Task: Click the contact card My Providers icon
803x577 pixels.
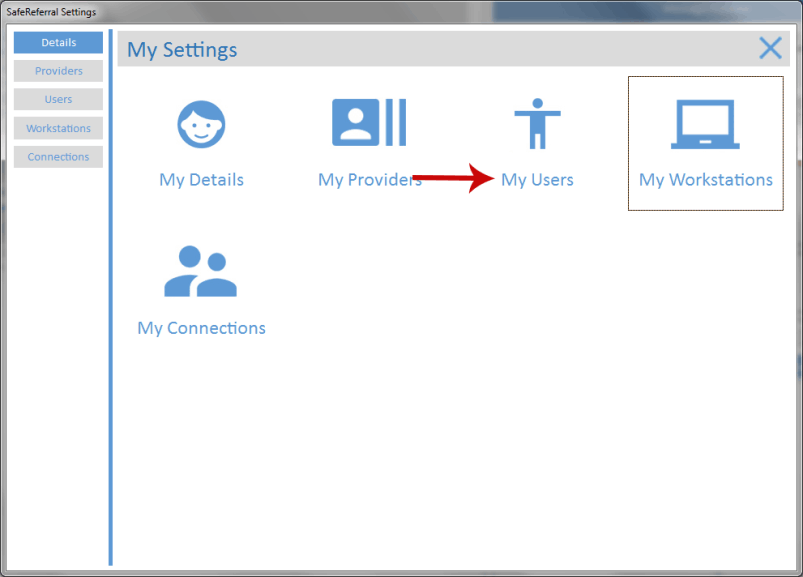Action: (369, 123)
